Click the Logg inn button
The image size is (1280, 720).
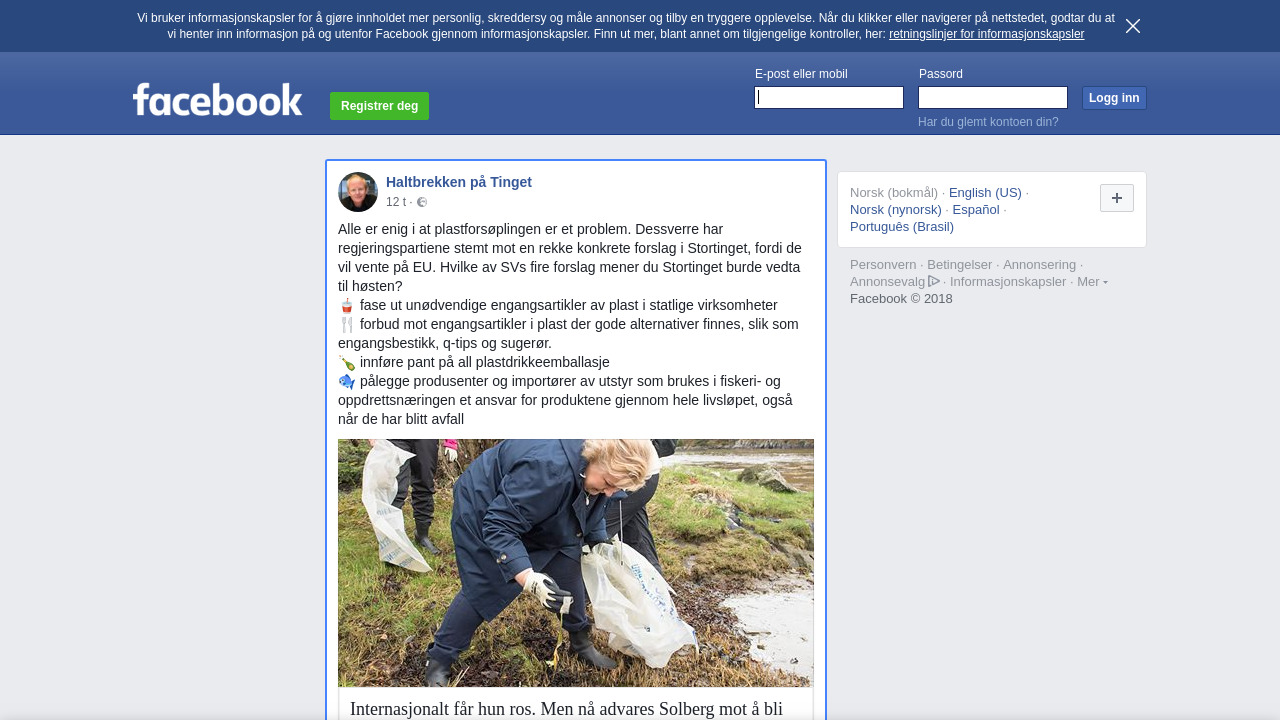coord(1114,98)
